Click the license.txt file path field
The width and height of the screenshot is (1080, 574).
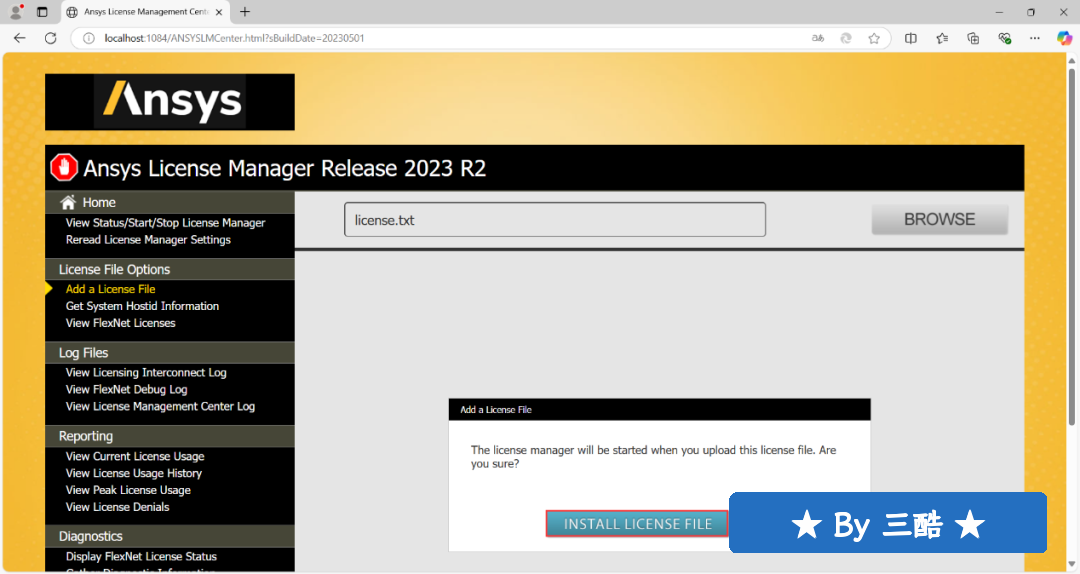tap(554, 220)
